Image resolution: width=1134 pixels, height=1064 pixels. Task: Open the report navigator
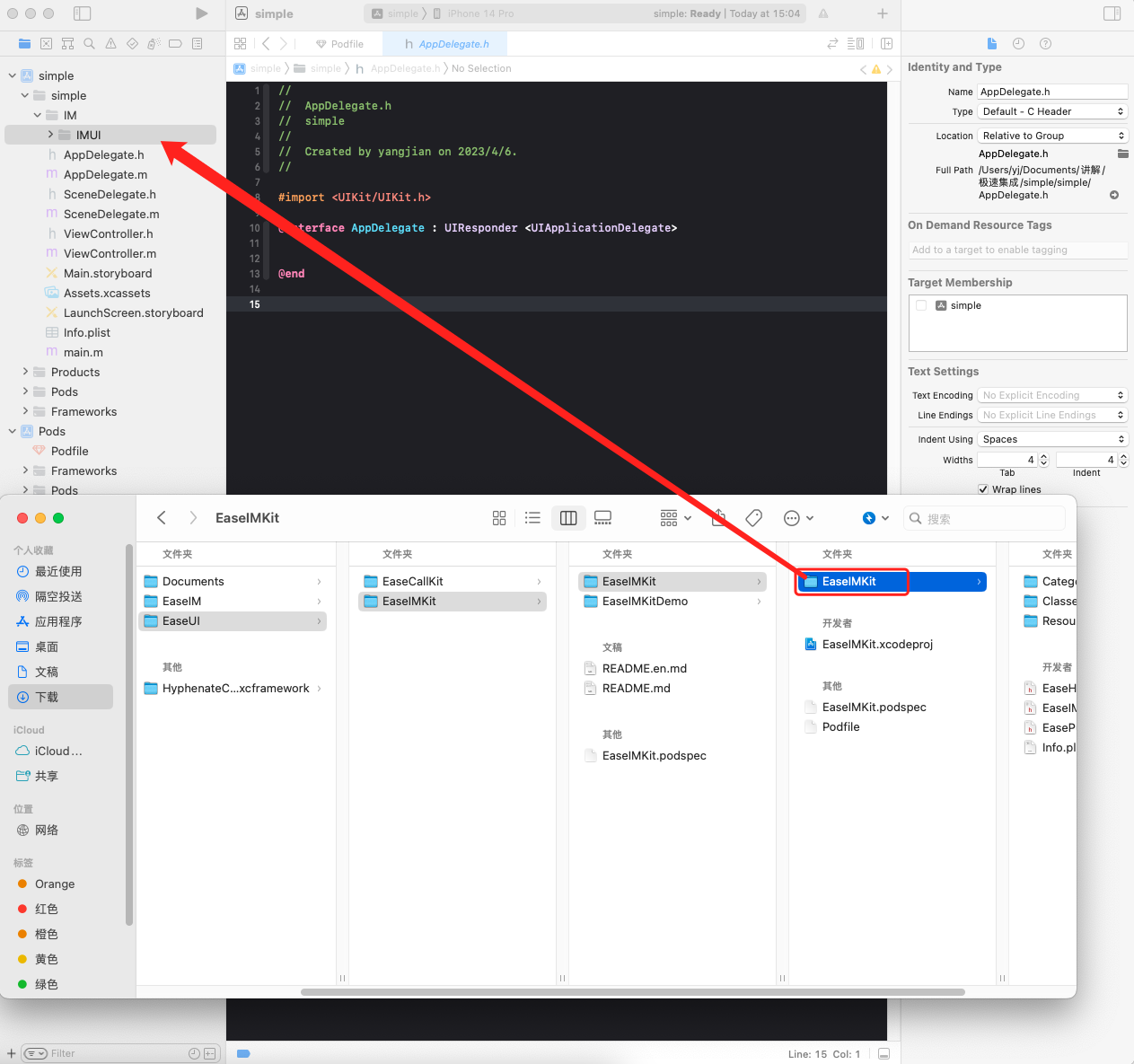click(197, 43)
